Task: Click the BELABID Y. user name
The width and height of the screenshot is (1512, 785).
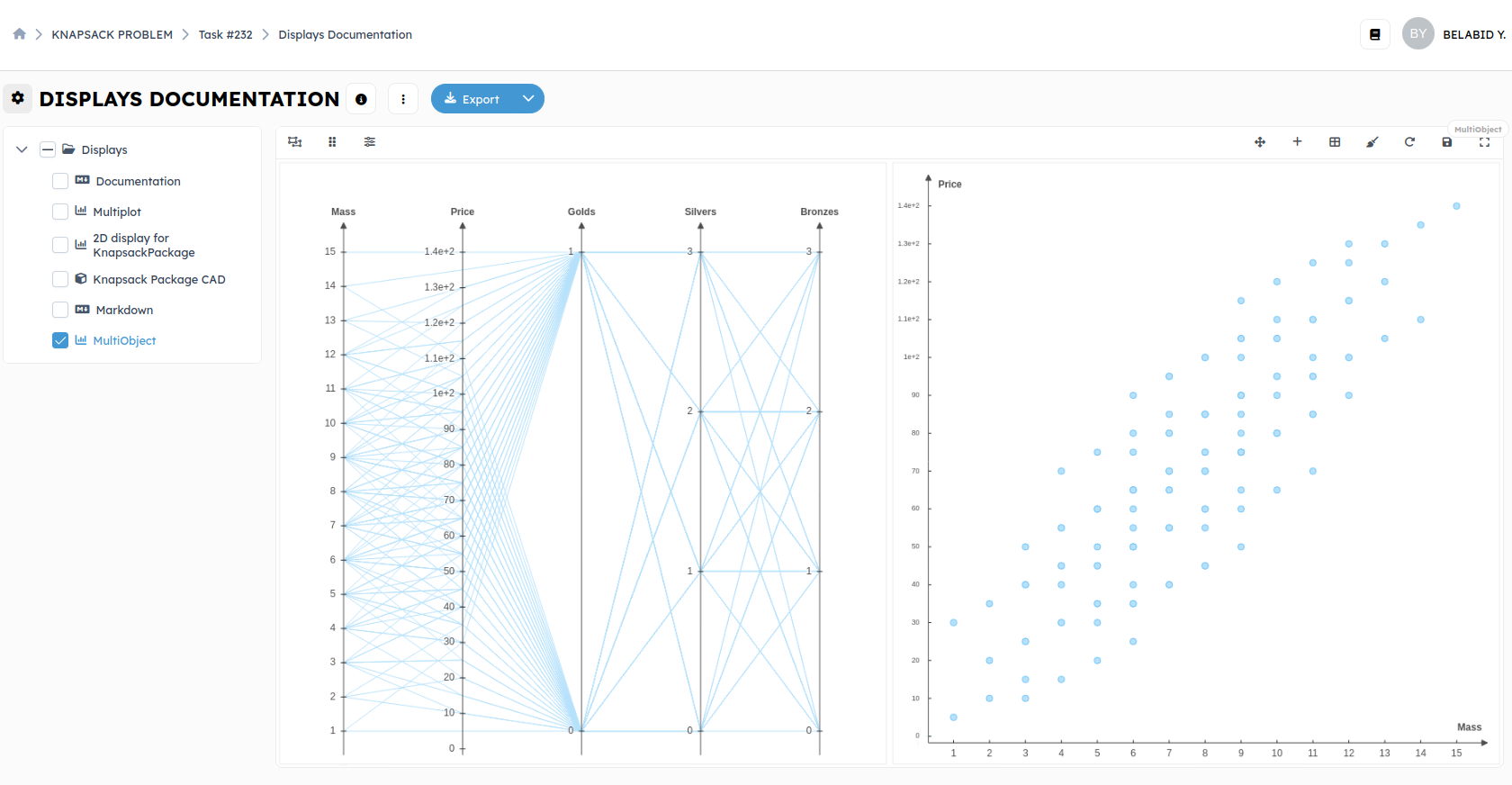Action: [x=1473, y=34]
